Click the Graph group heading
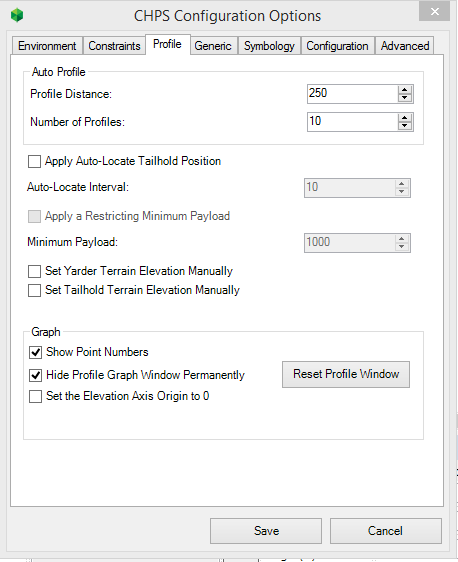The image size is (458, 562). [x=46, y=332]
